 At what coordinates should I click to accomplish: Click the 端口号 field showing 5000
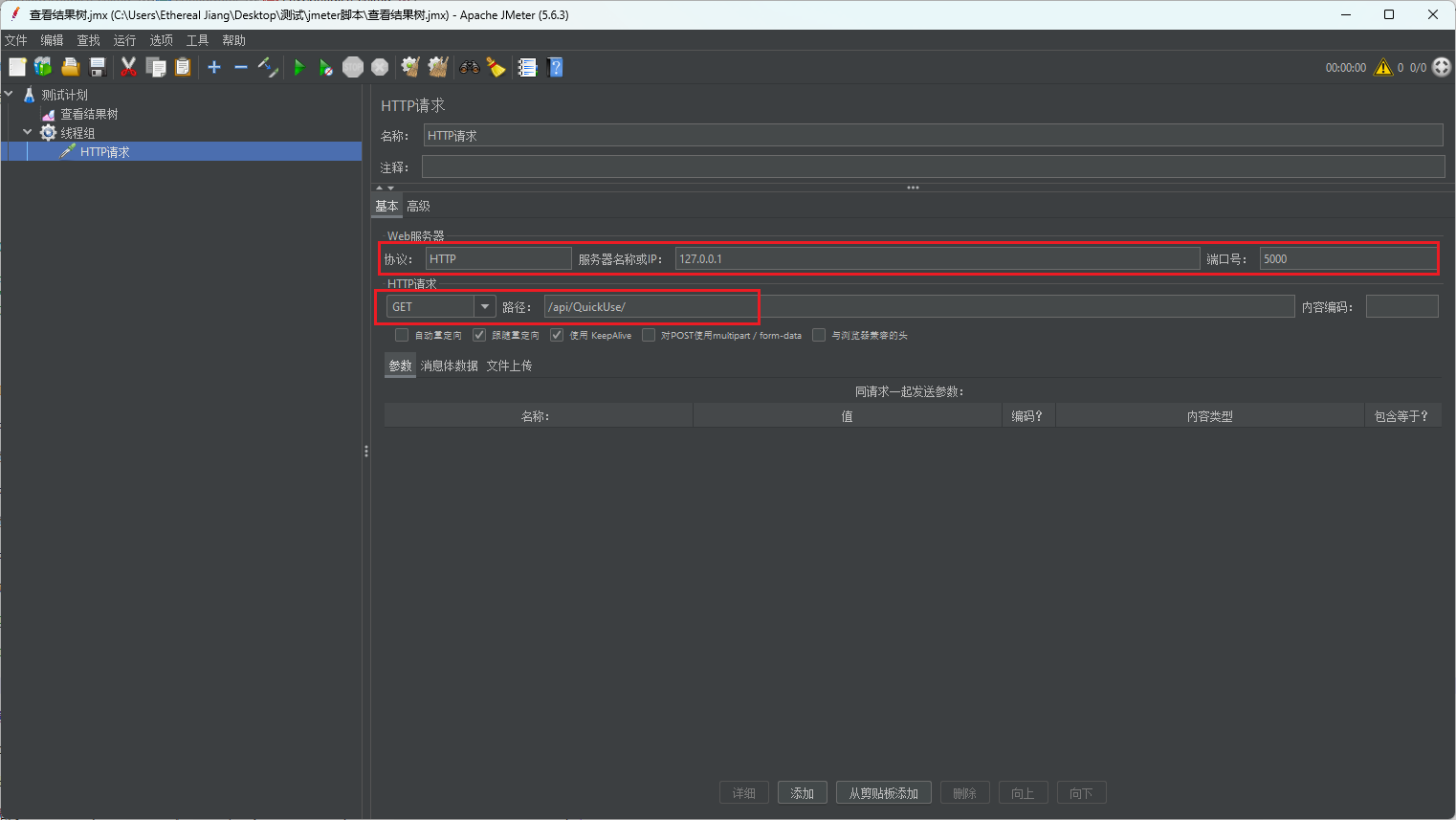pos(1347,258)
